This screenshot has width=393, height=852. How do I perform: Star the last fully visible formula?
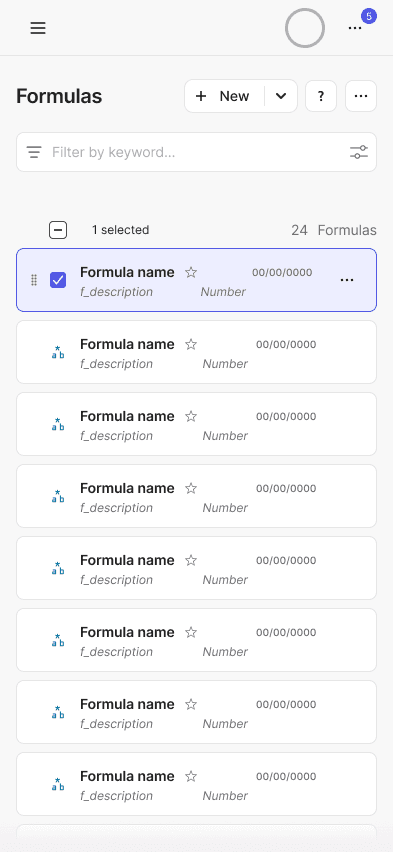click(191, 776)
